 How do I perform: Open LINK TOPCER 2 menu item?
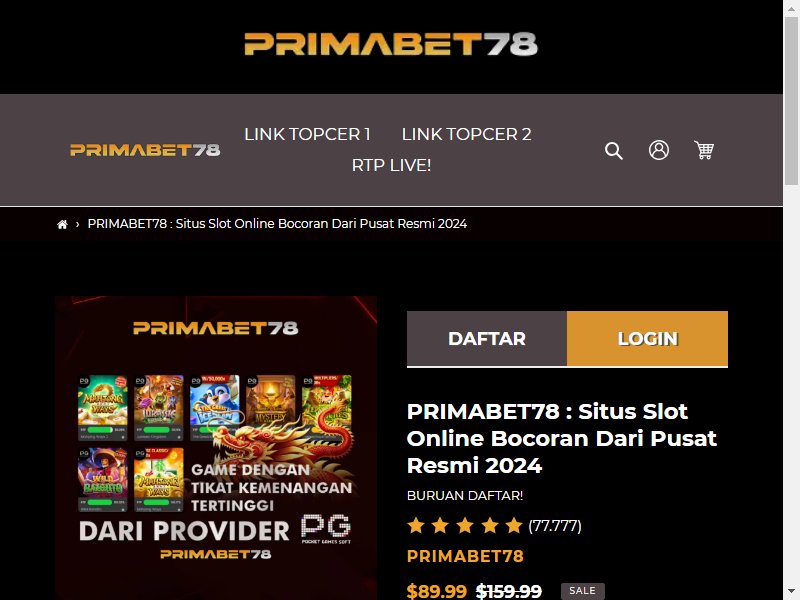pos(466,134)
